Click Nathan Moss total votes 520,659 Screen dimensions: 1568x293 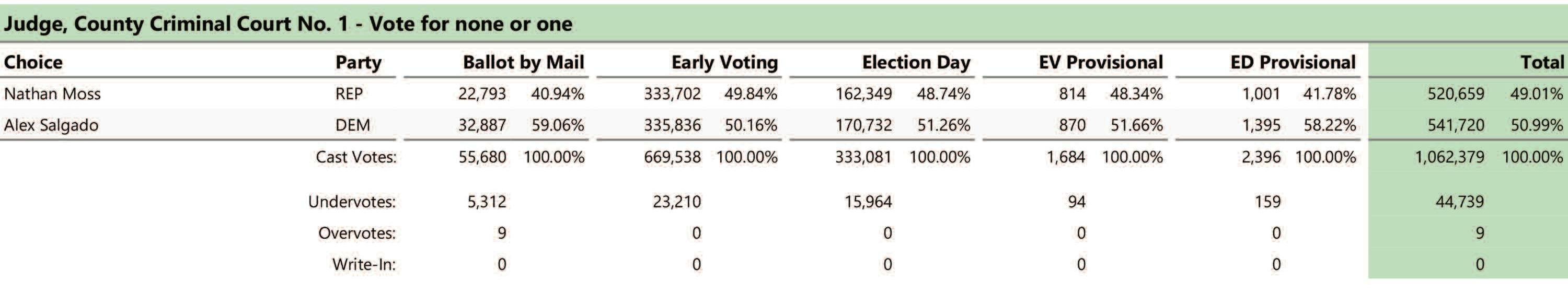point(1456,93)
